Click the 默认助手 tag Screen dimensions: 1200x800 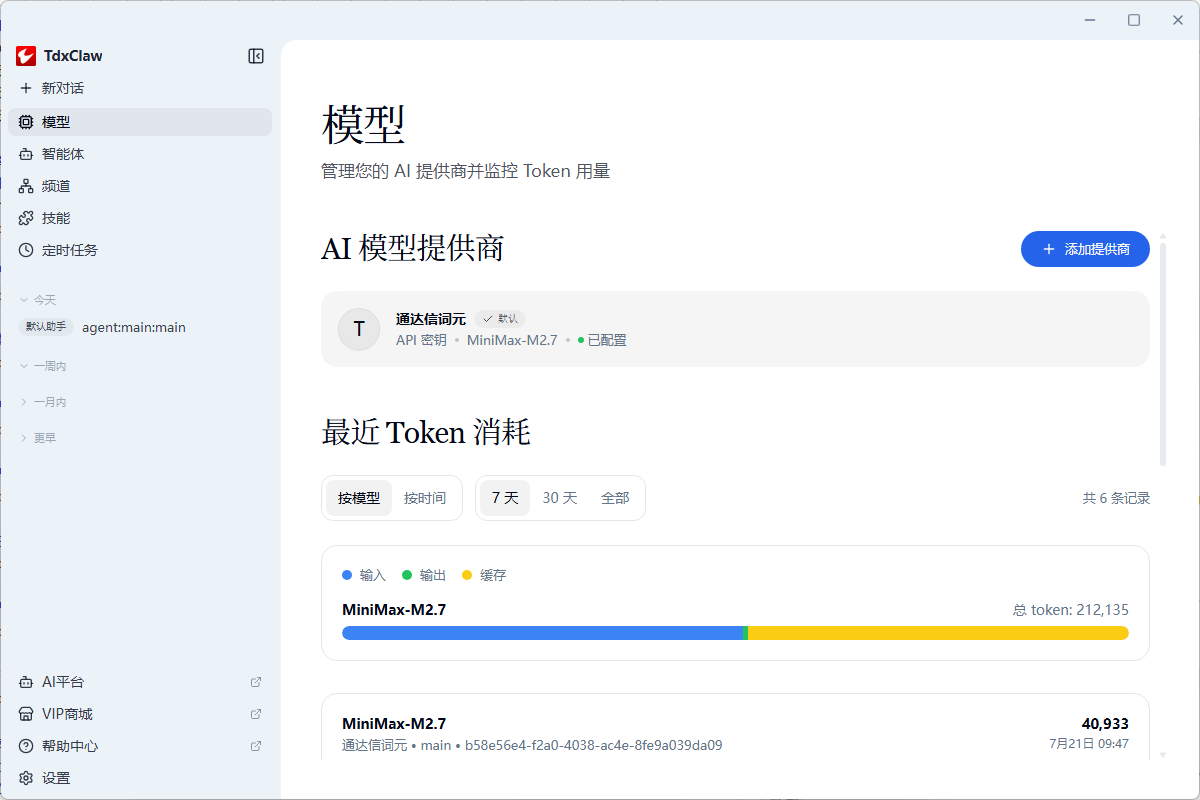coord(46,327)
